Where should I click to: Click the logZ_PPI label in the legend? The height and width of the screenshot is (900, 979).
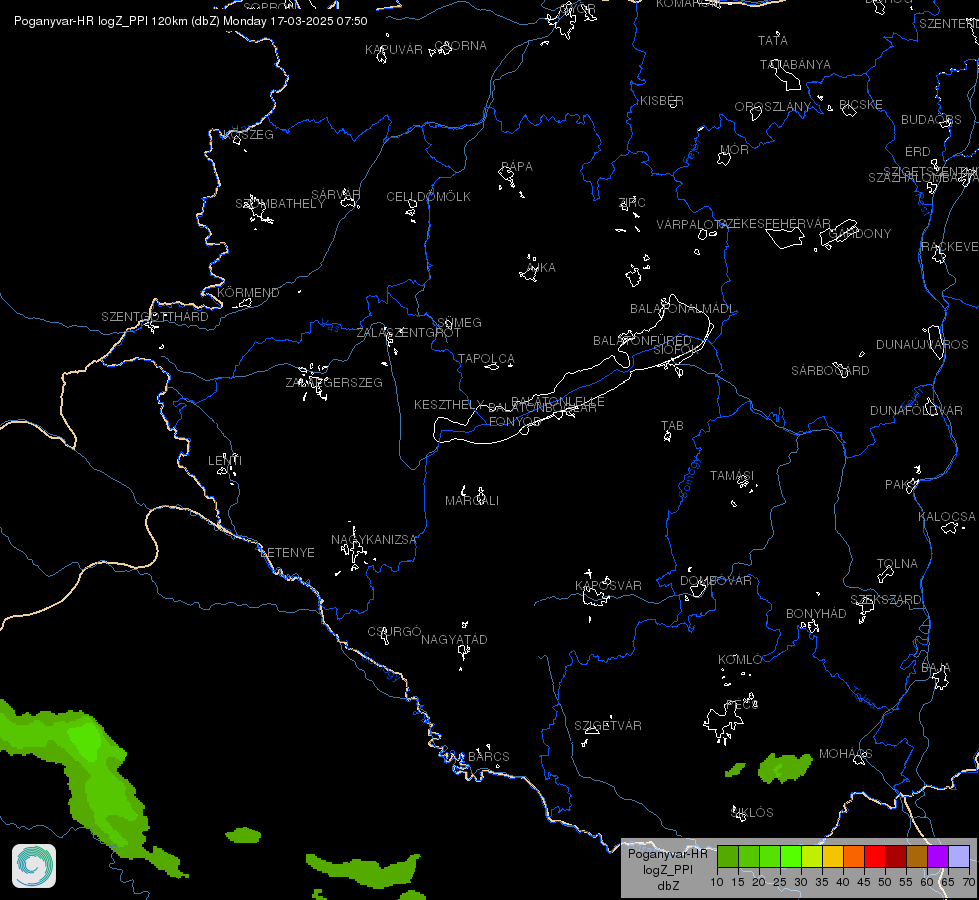668,869
